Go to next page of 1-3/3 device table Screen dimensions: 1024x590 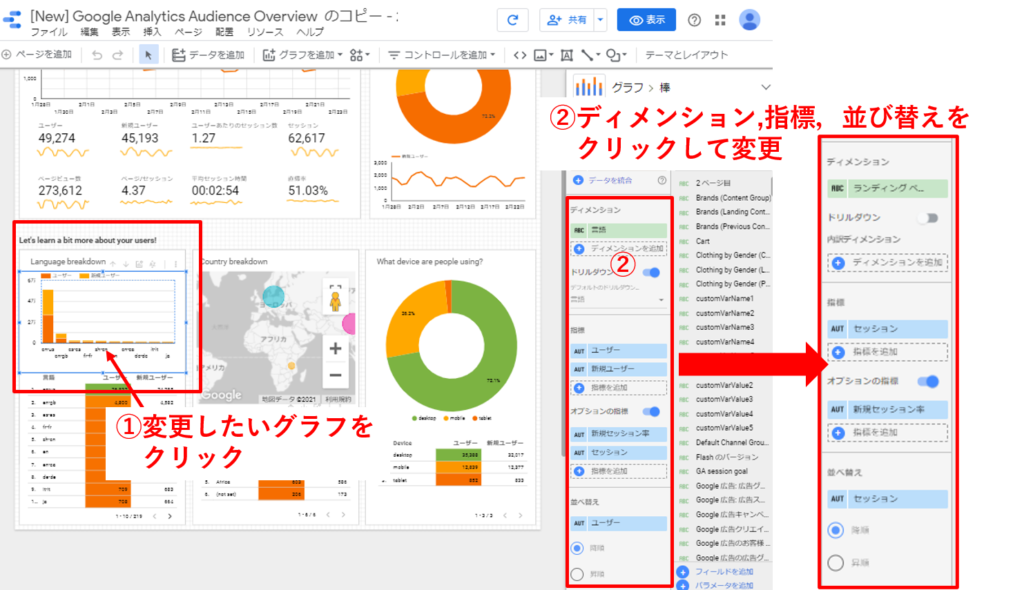[520, 516]
